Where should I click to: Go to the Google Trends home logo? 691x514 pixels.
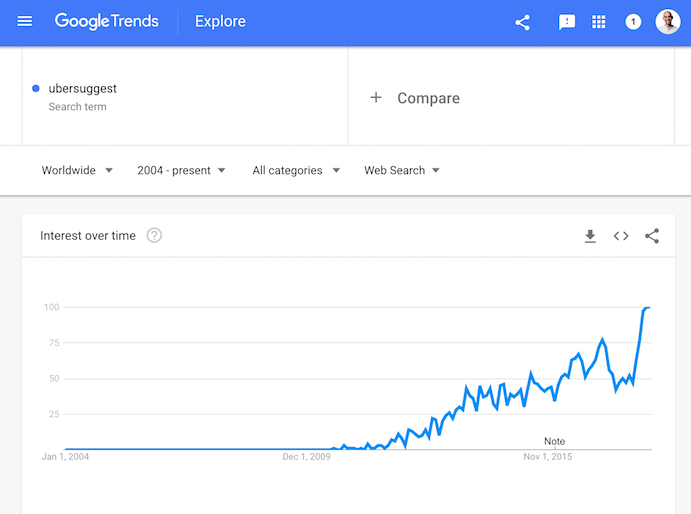(x=106, y=21)
